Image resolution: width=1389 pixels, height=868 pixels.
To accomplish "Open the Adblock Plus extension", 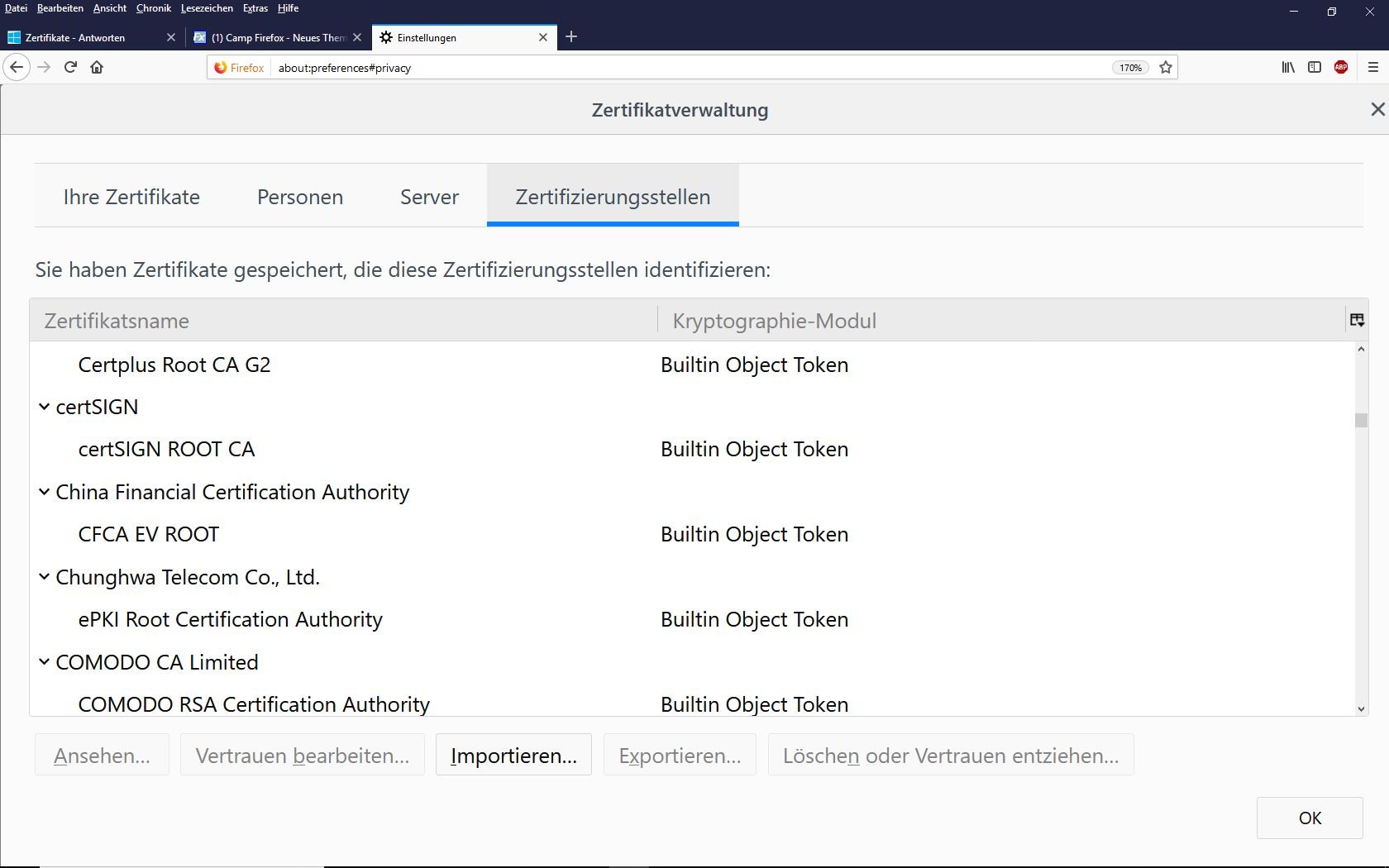I will coord(1341,68).
